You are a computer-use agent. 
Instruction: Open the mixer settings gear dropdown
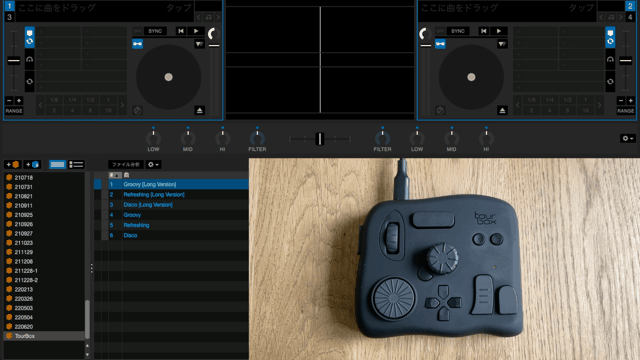tap(627, 139)
